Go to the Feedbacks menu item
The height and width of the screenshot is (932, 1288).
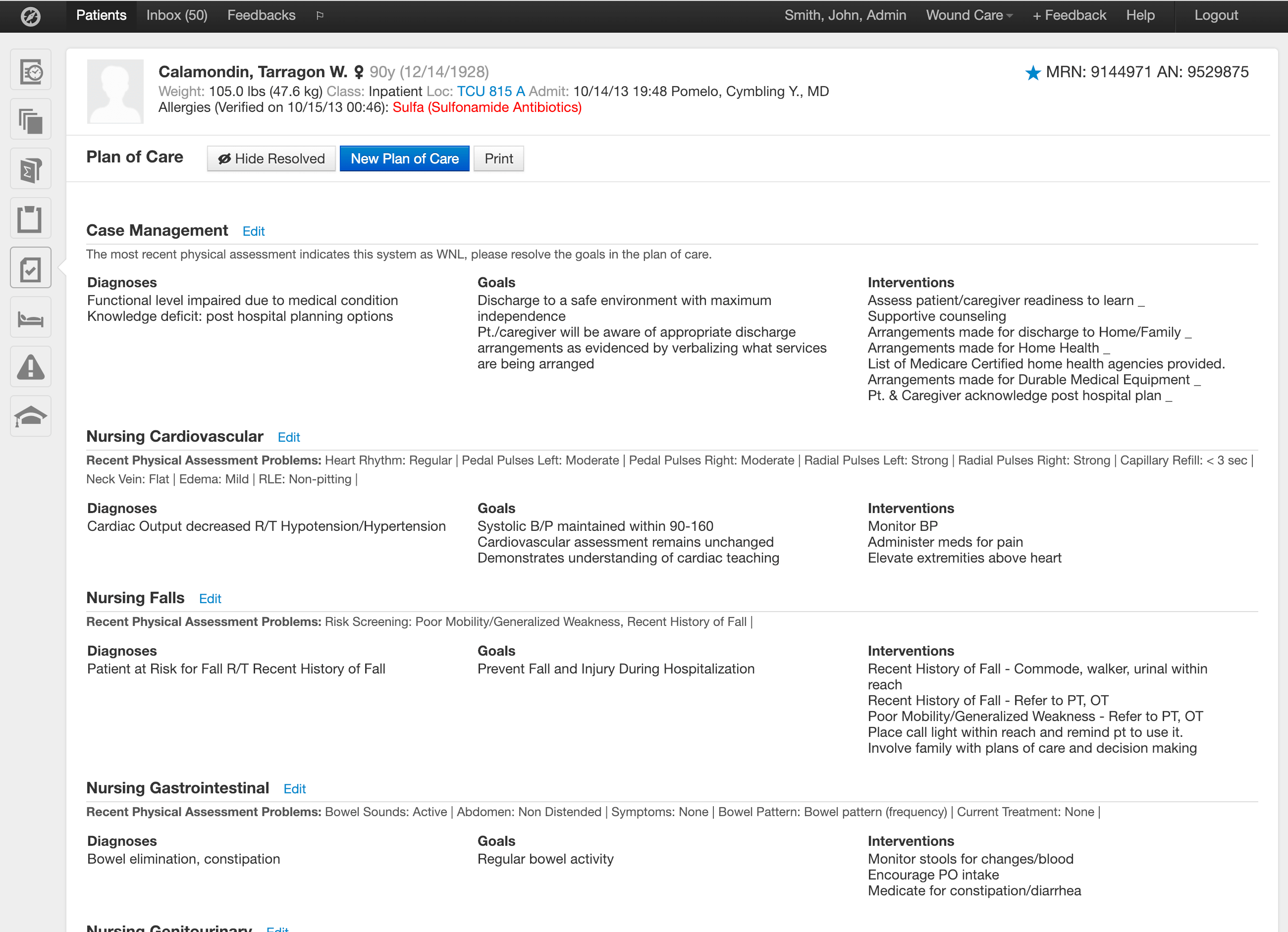click(x=261, y=15)
